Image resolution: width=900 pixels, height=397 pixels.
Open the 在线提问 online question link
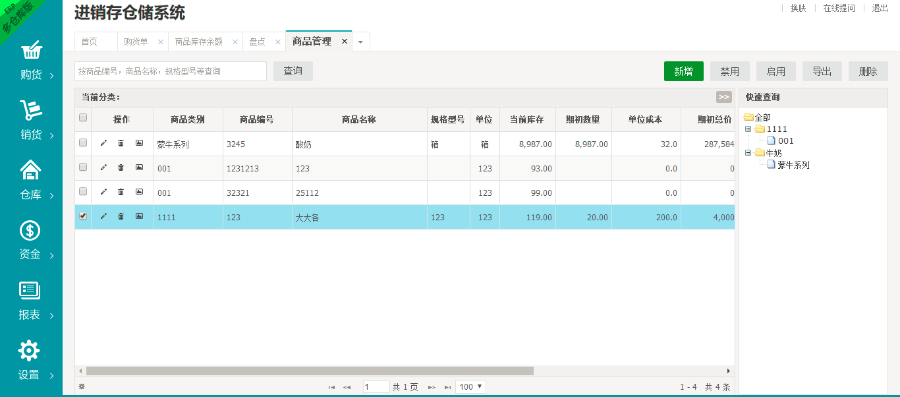[839, 8]
